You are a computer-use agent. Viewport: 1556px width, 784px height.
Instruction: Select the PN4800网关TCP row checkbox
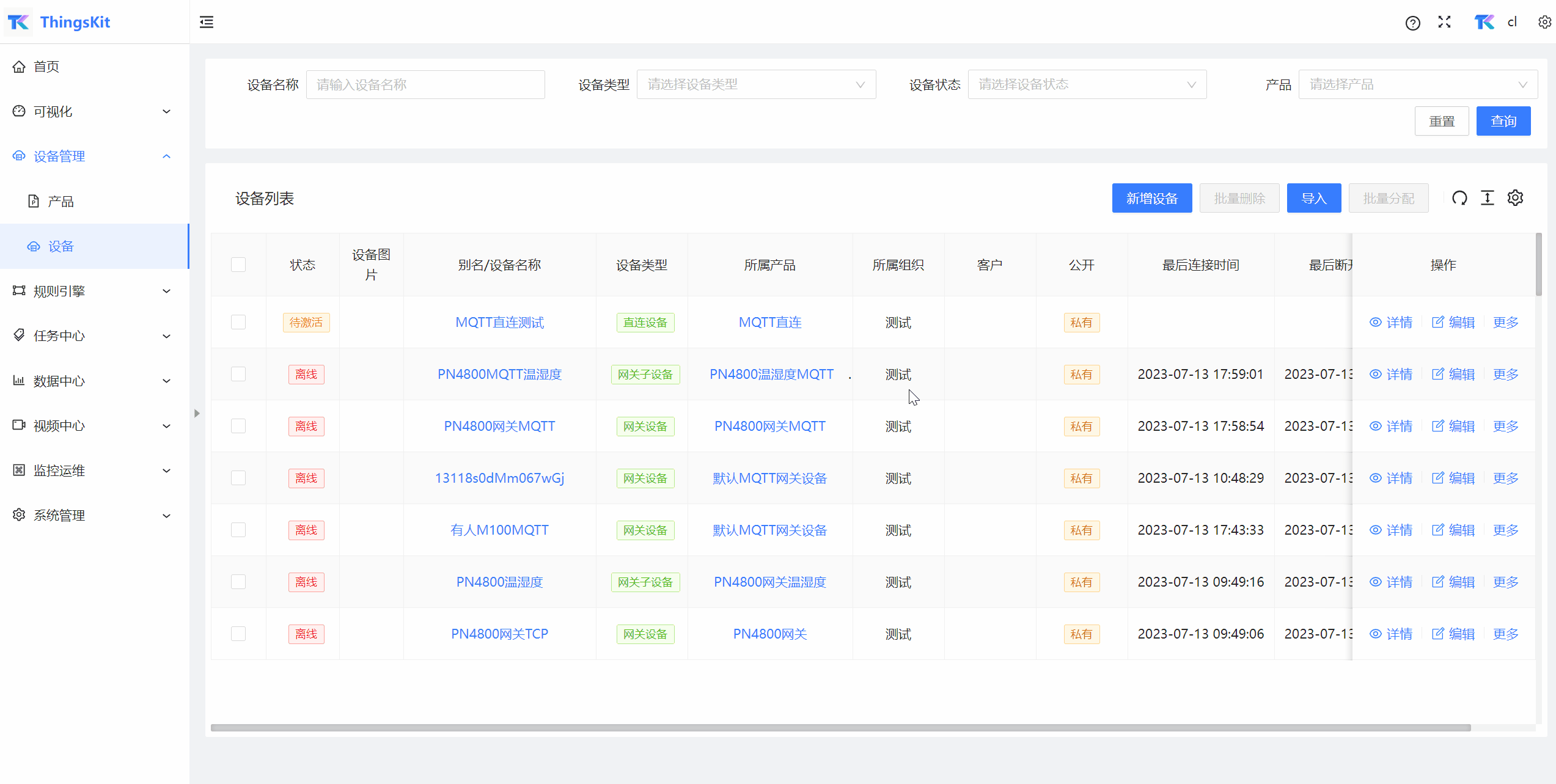[238, 634]
